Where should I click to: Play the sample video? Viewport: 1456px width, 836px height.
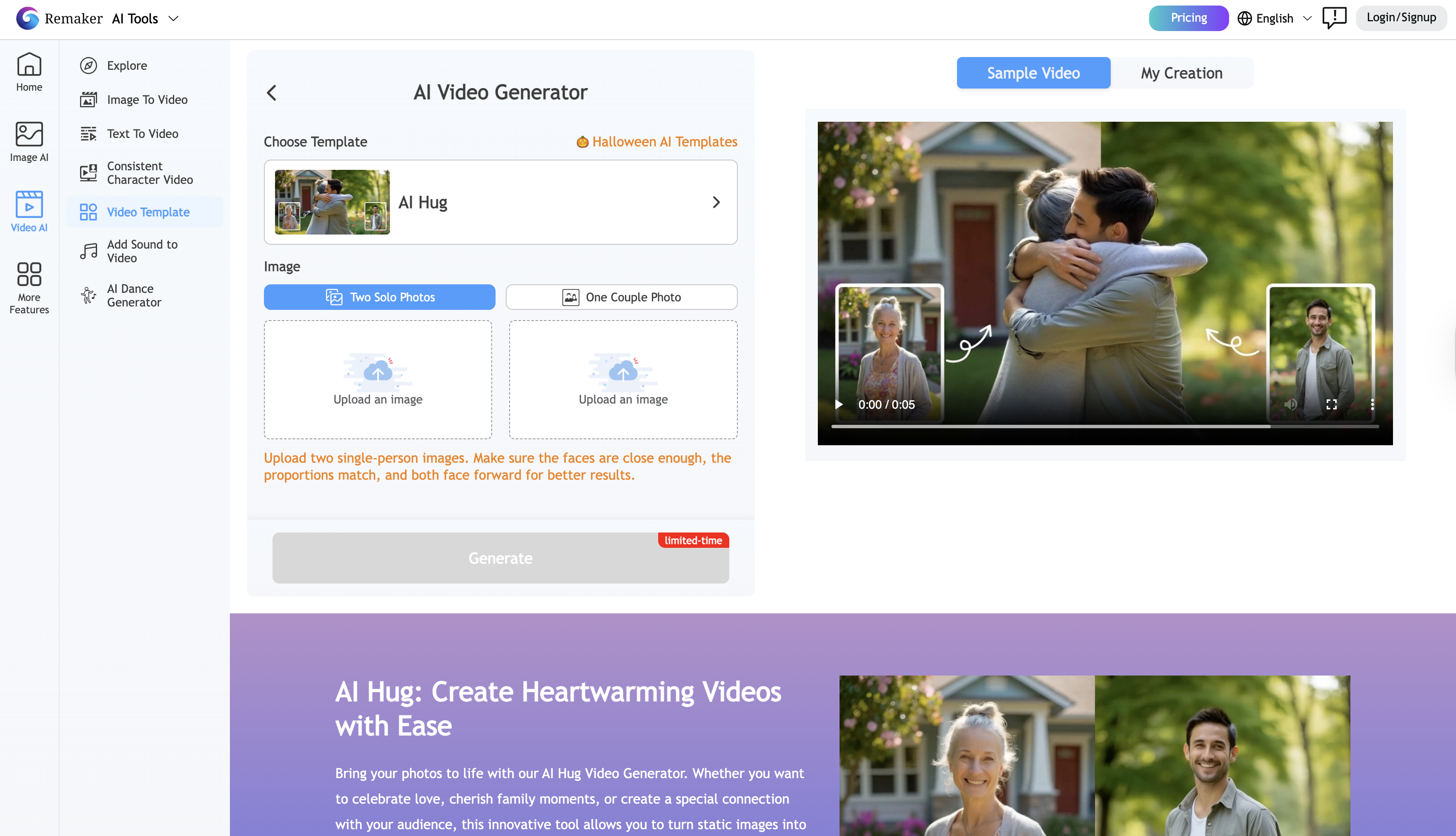click(x=839, y=404)
